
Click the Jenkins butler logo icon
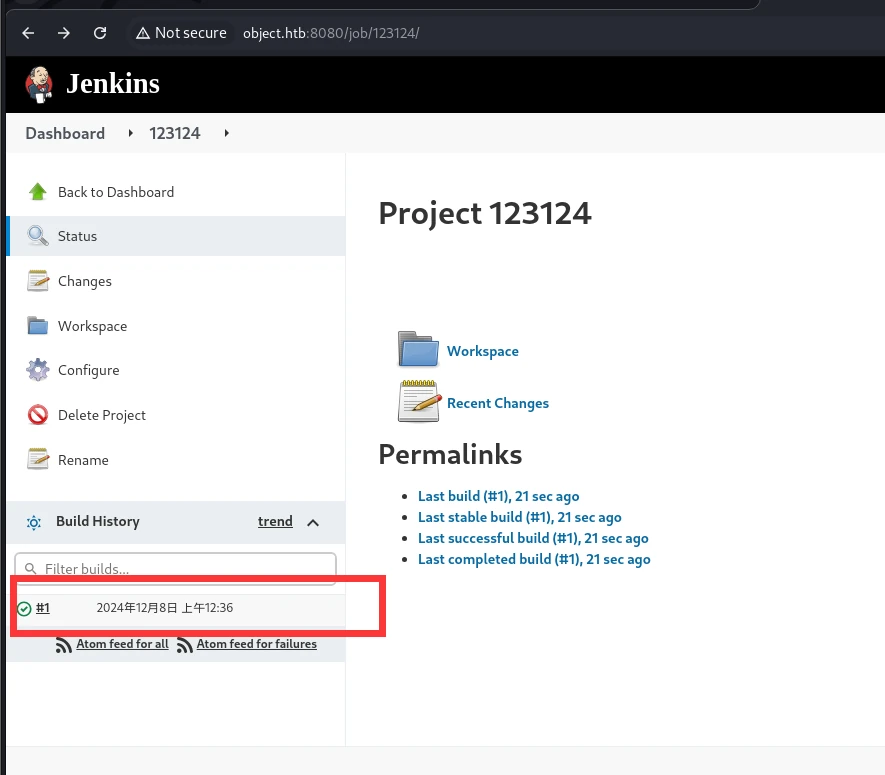point(39,85)
